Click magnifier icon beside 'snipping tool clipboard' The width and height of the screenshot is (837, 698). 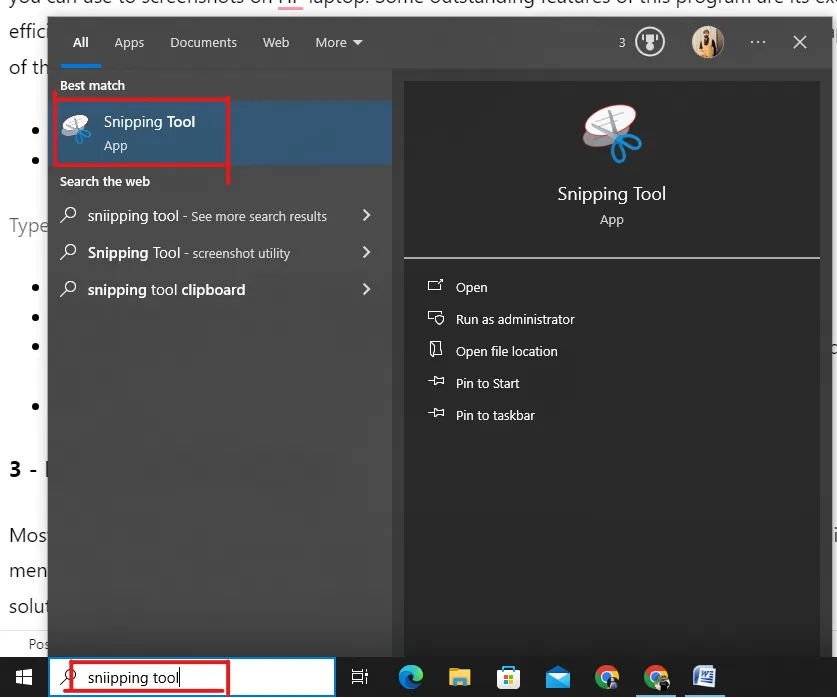(x=68, y=288)
